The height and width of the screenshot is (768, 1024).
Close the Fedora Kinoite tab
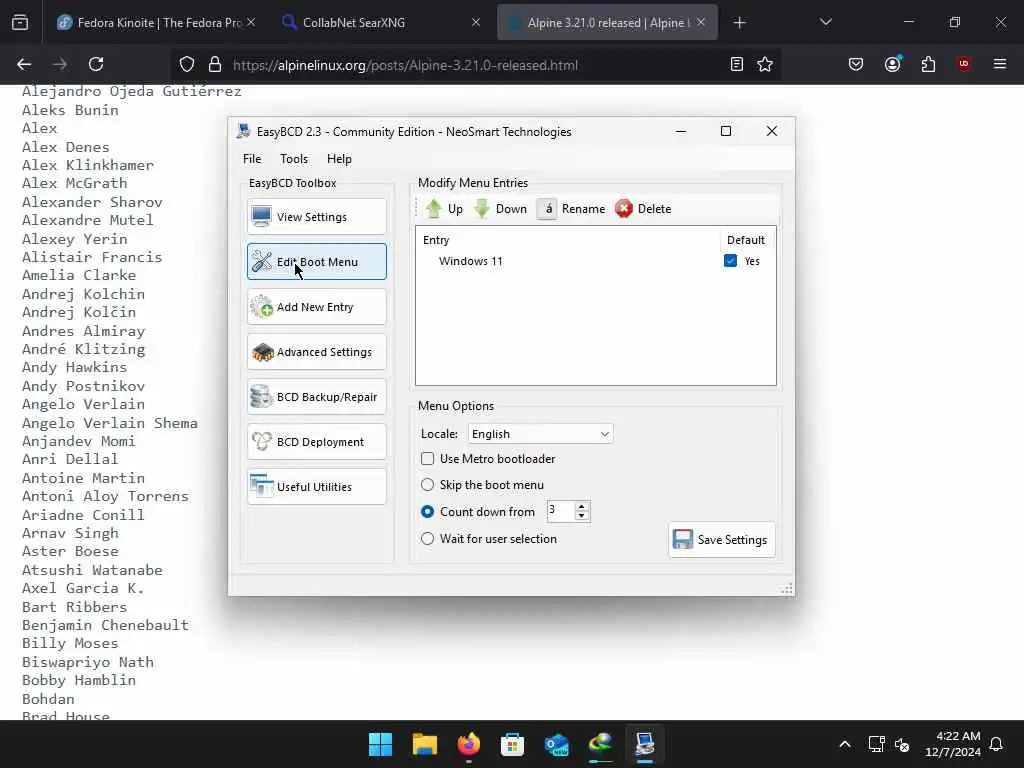click(251, 22)
